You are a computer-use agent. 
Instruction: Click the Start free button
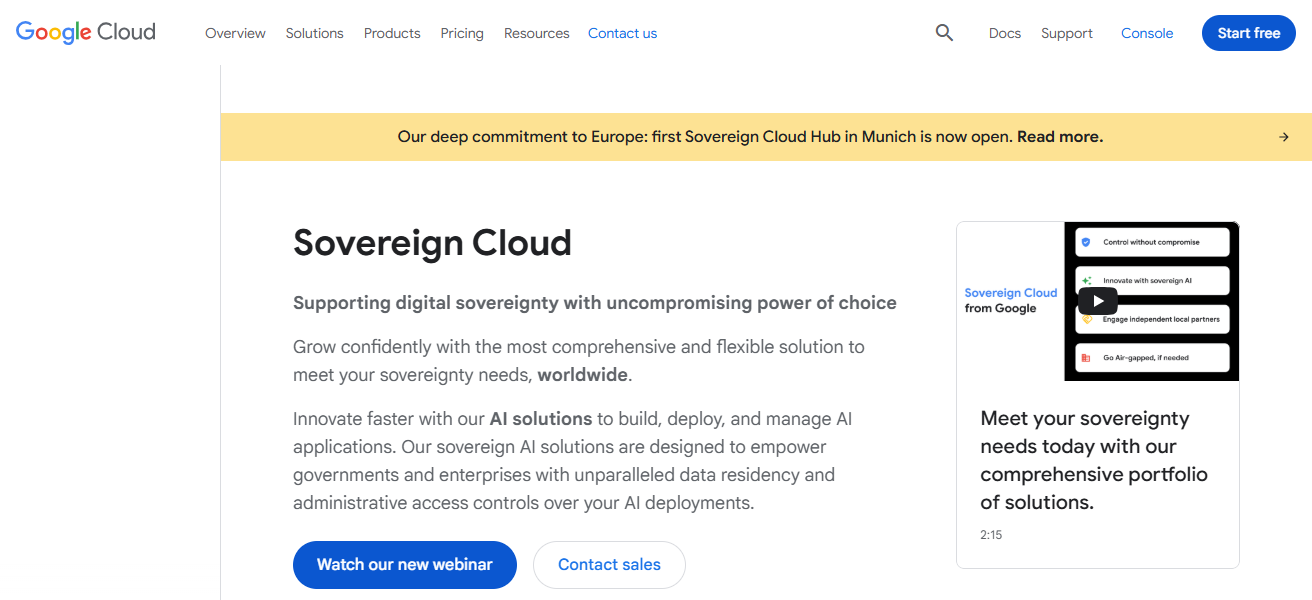click(x=1248, y=32)
